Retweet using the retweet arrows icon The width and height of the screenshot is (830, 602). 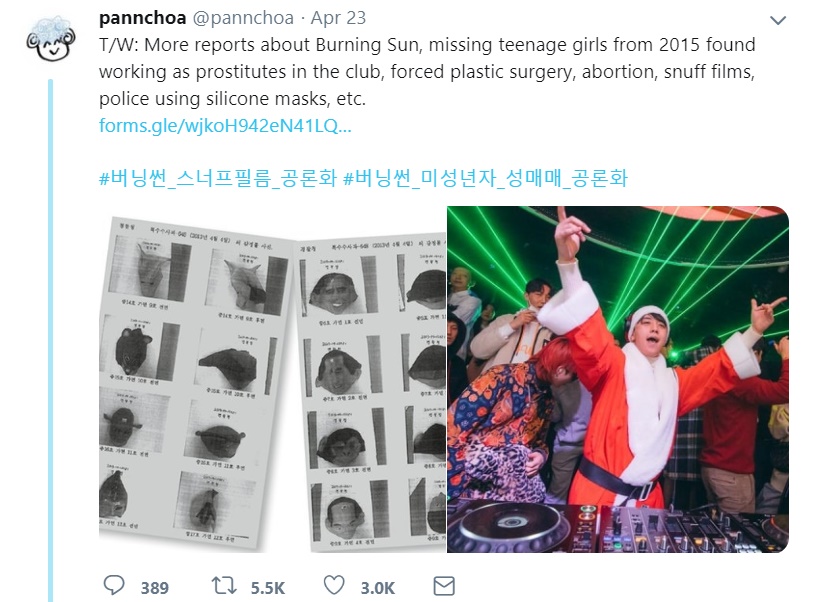pyautogui.click(x=224, y=586)
